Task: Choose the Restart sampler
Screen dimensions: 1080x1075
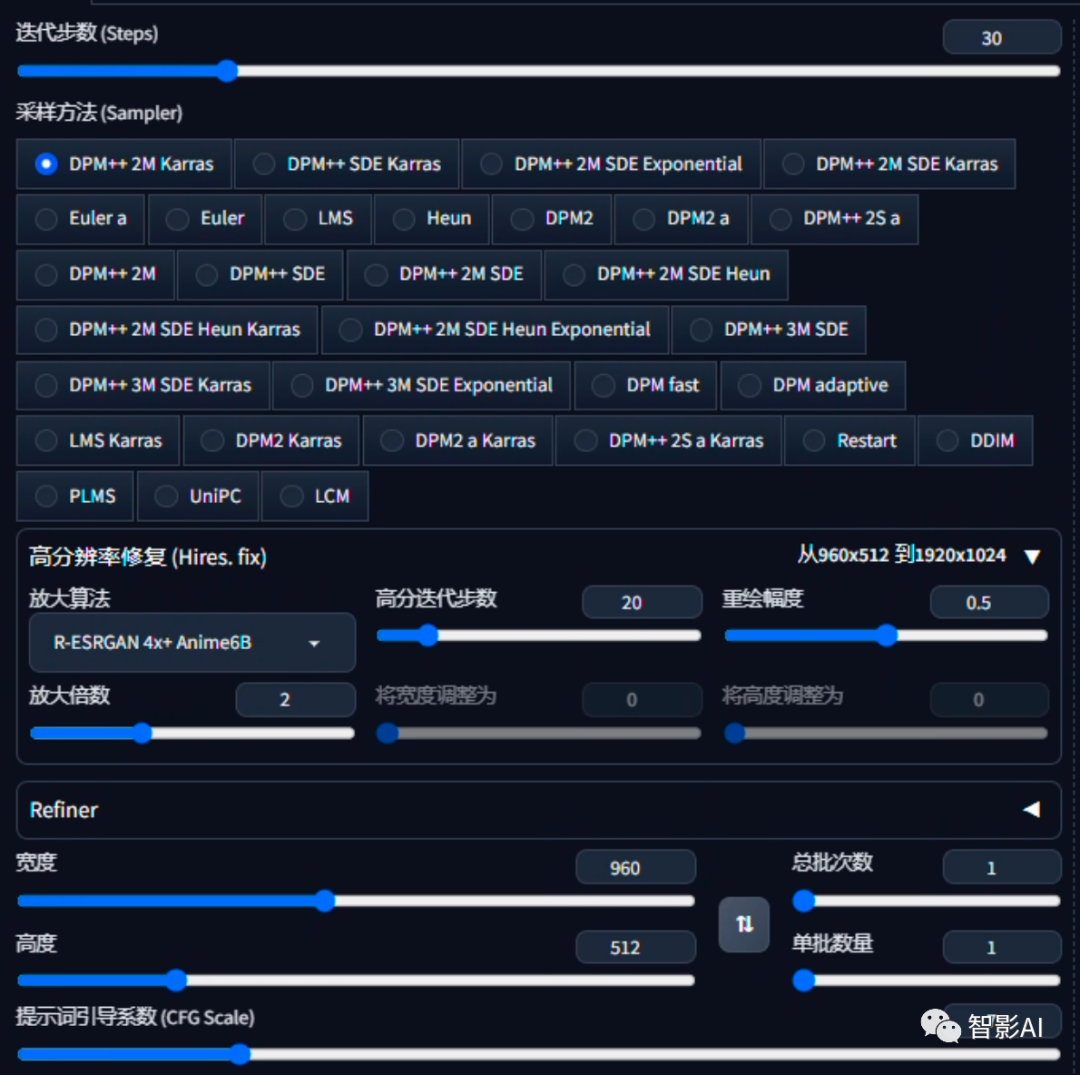Action: click(x=849, y=440)
